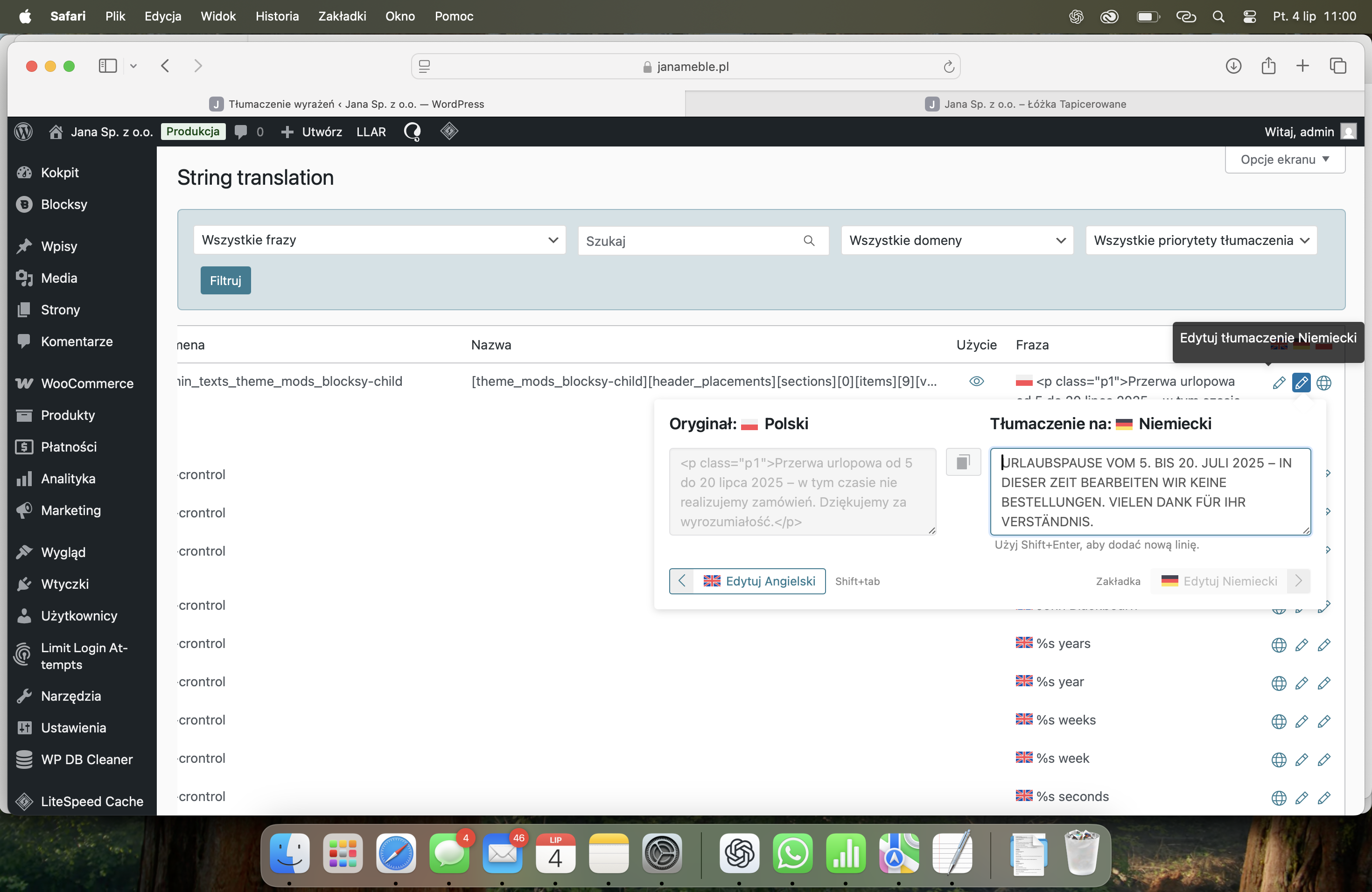Open Wtyczki in WordPress sidebar

64,584
